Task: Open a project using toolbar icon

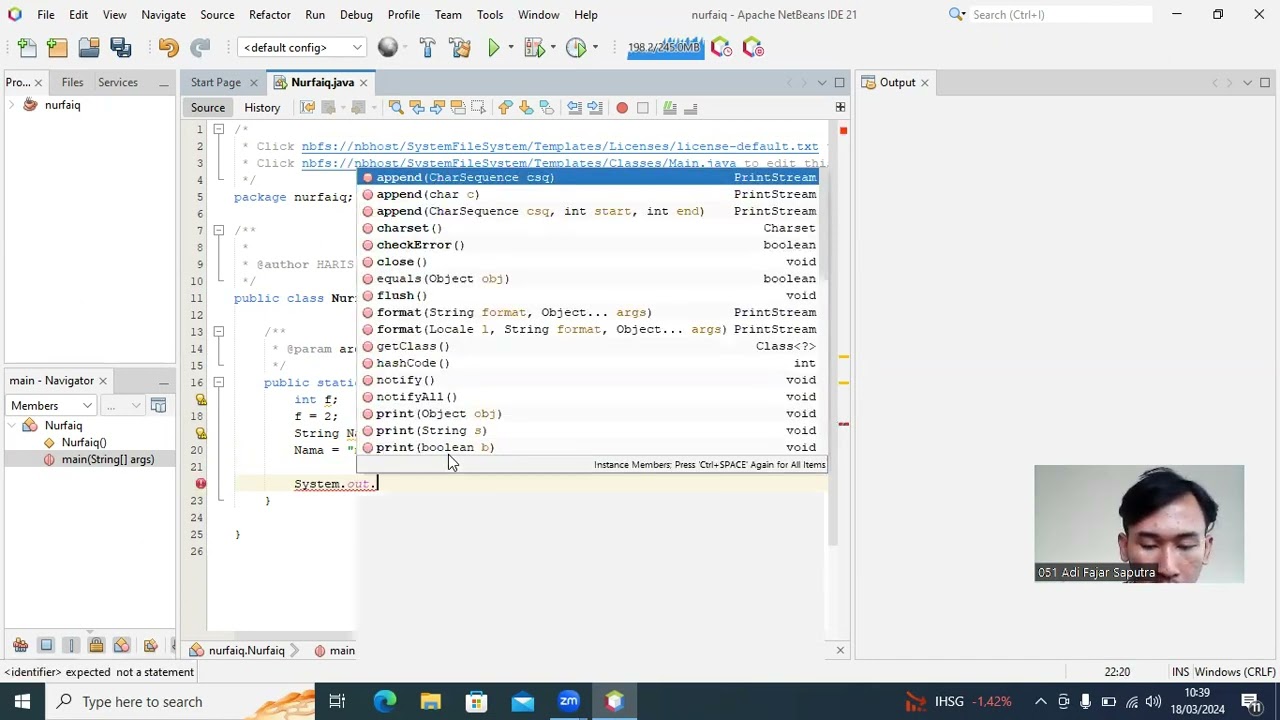Action: (89, 47)
